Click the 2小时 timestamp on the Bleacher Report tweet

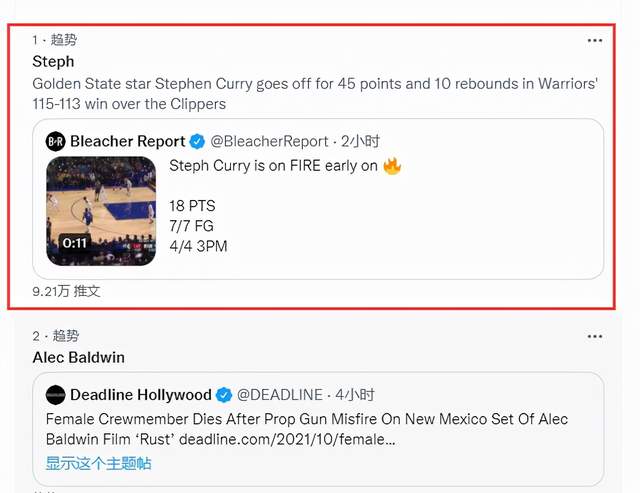coord(360,141)
